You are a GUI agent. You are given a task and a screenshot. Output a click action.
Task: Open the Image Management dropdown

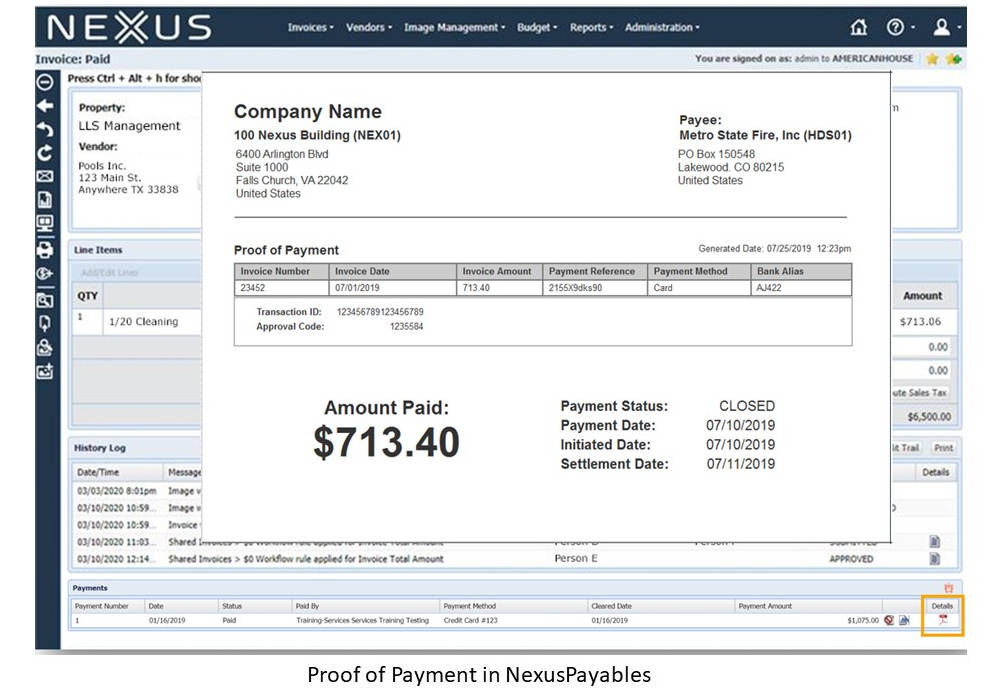(x=454, y=27)
